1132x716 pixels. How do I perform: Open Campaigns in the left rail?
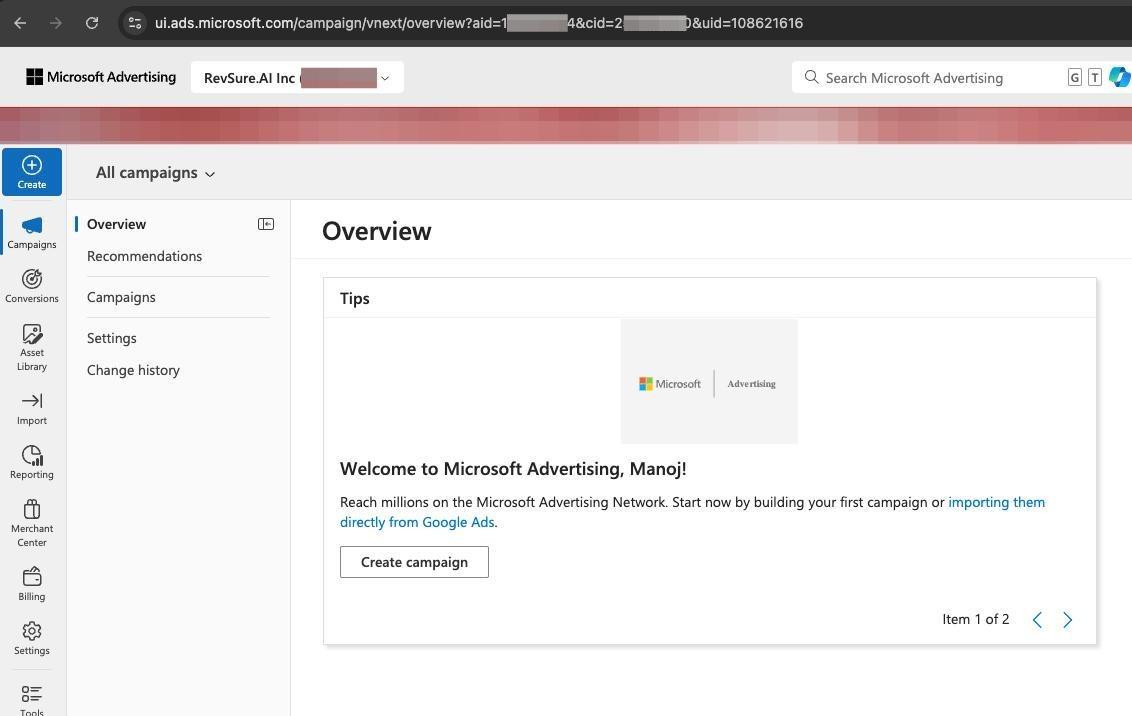32,232
